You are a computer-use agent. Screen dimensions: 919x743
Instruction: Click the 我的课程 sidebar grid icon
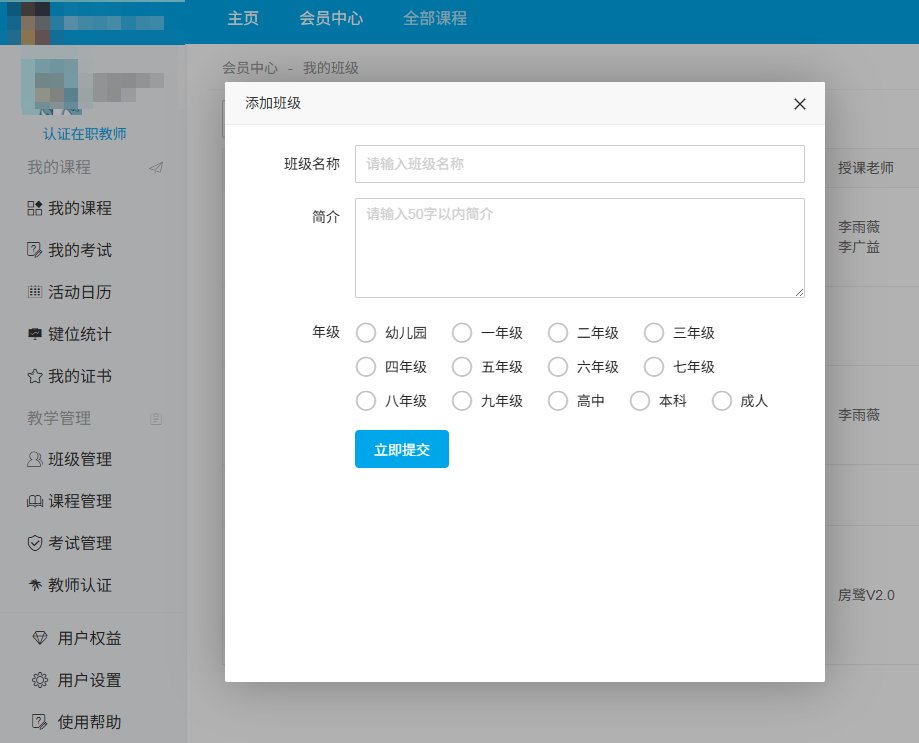pyautogui.click(x=34, y=209)
